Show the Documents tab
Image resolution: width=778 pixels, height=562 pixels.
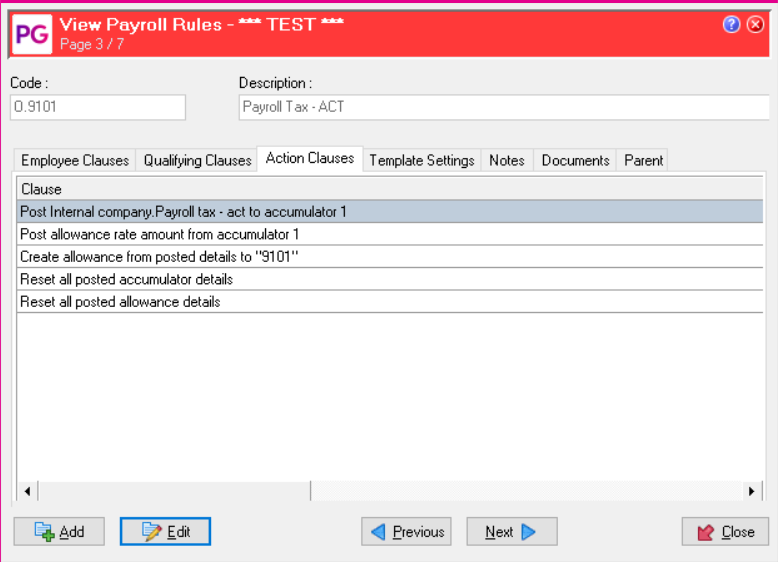coord(575,160)
